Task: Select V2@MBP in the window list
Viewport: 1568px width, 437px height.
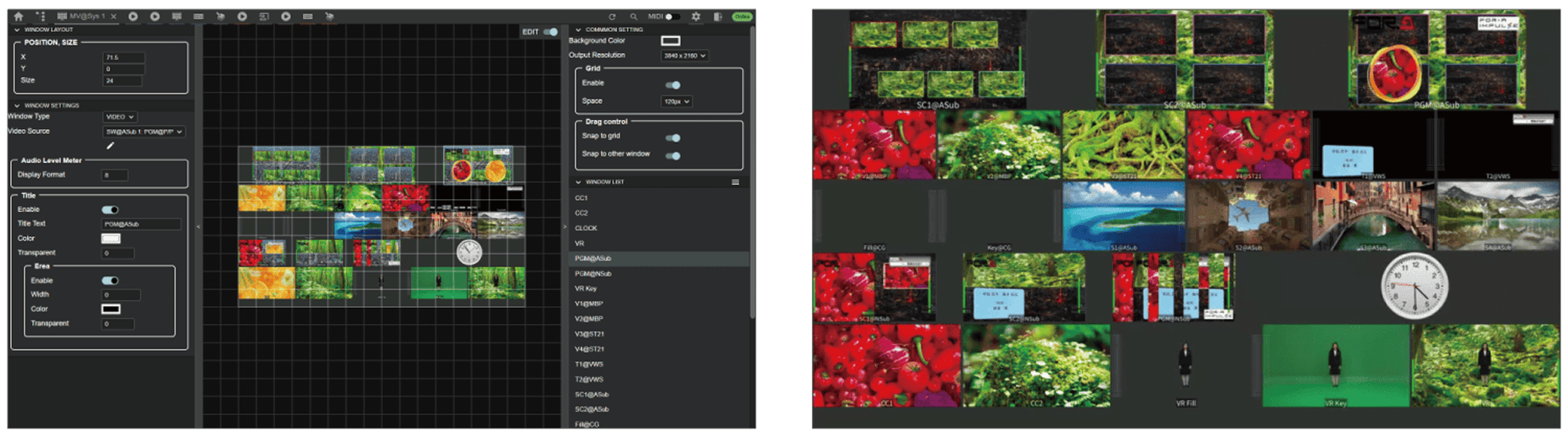Action: [658, 319]
